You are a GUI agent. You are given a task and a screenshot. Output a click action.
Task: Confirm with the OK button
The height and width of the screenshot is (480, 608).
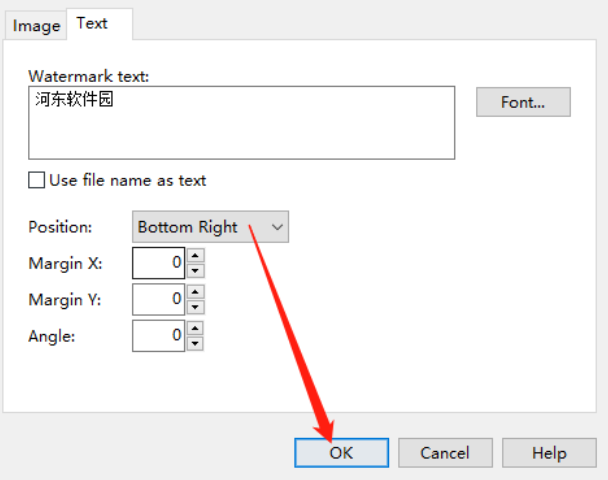click(341, 452)
